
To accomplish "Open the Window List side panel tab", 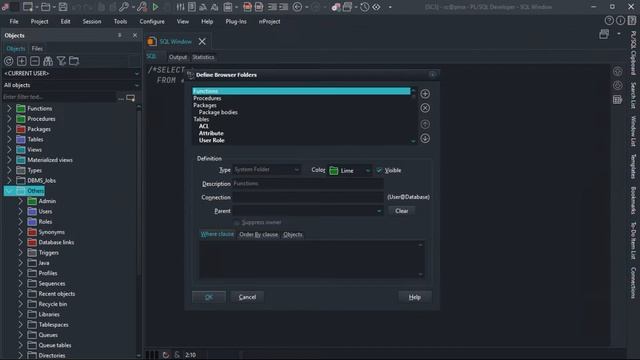I will click(633, 131).
